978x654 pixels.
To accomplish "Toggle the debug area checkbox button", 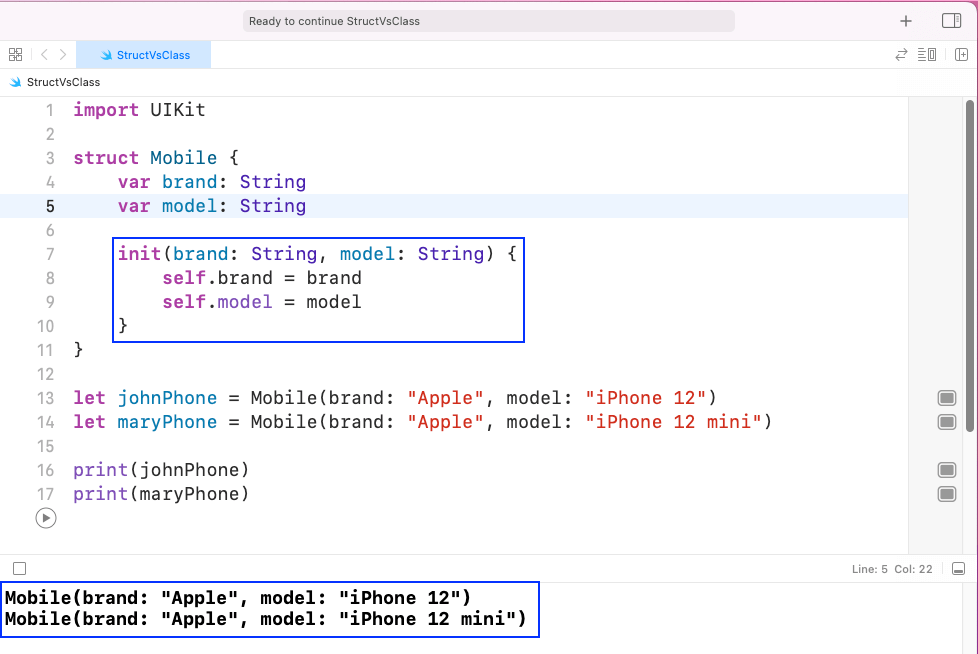I will pyautogui.click(x=19, y=569).
